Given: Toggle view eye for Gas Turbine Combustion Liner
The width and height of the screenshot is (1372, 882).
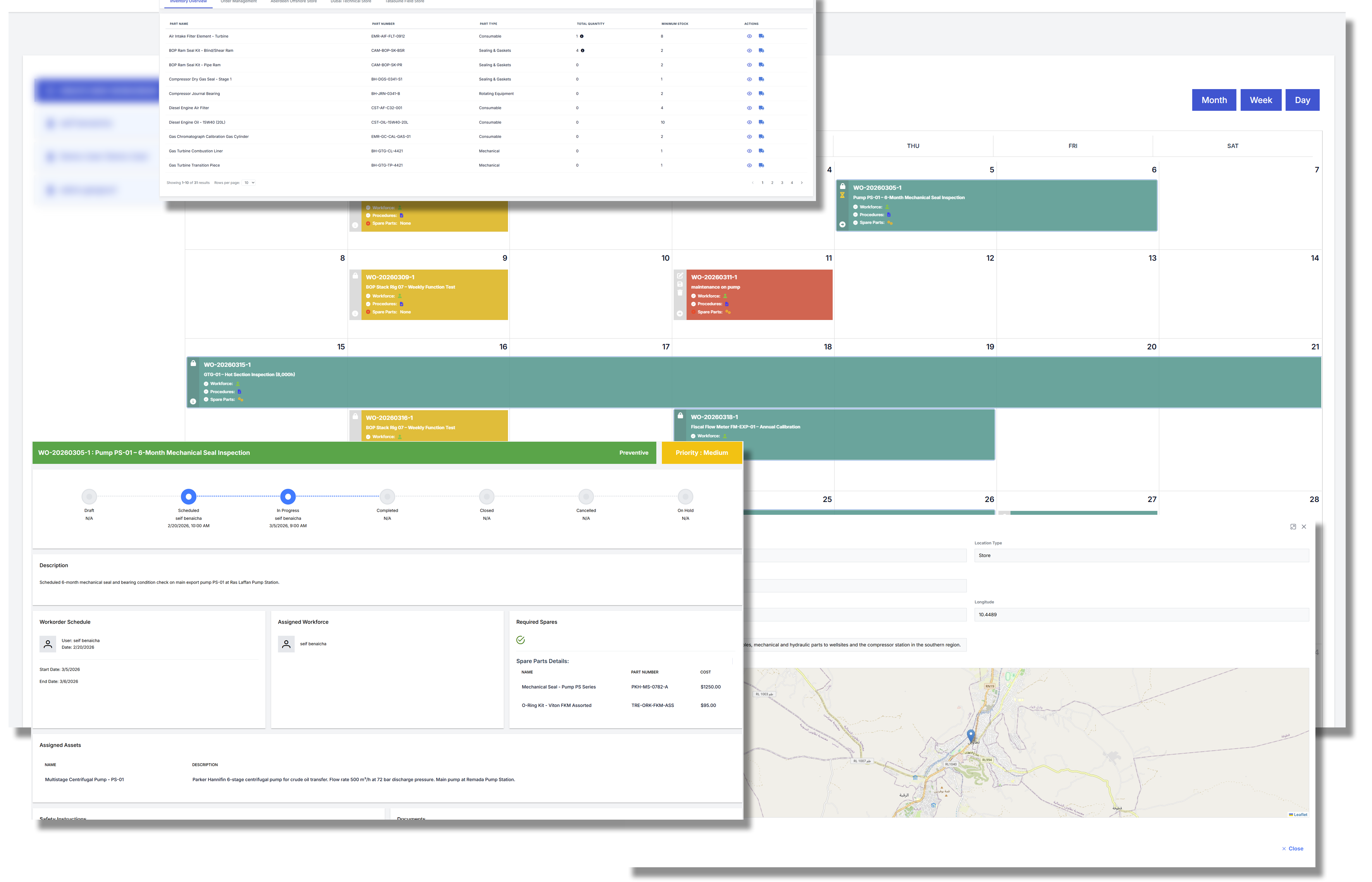Looking at the screenshot, I should pos(749,151).
